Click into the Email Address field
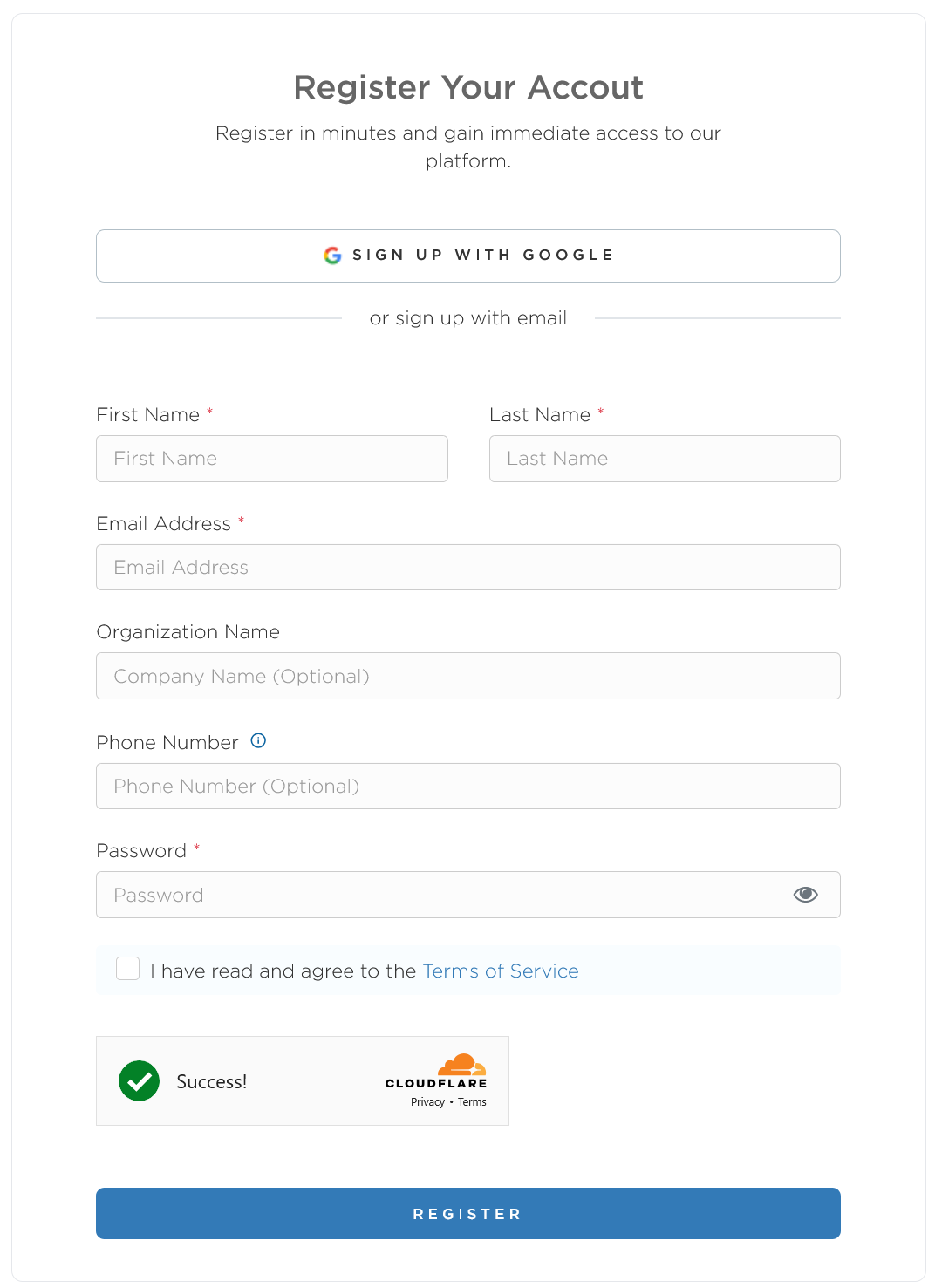The width and height of the screenshot is (935, 1288). [x=467, y=568]
